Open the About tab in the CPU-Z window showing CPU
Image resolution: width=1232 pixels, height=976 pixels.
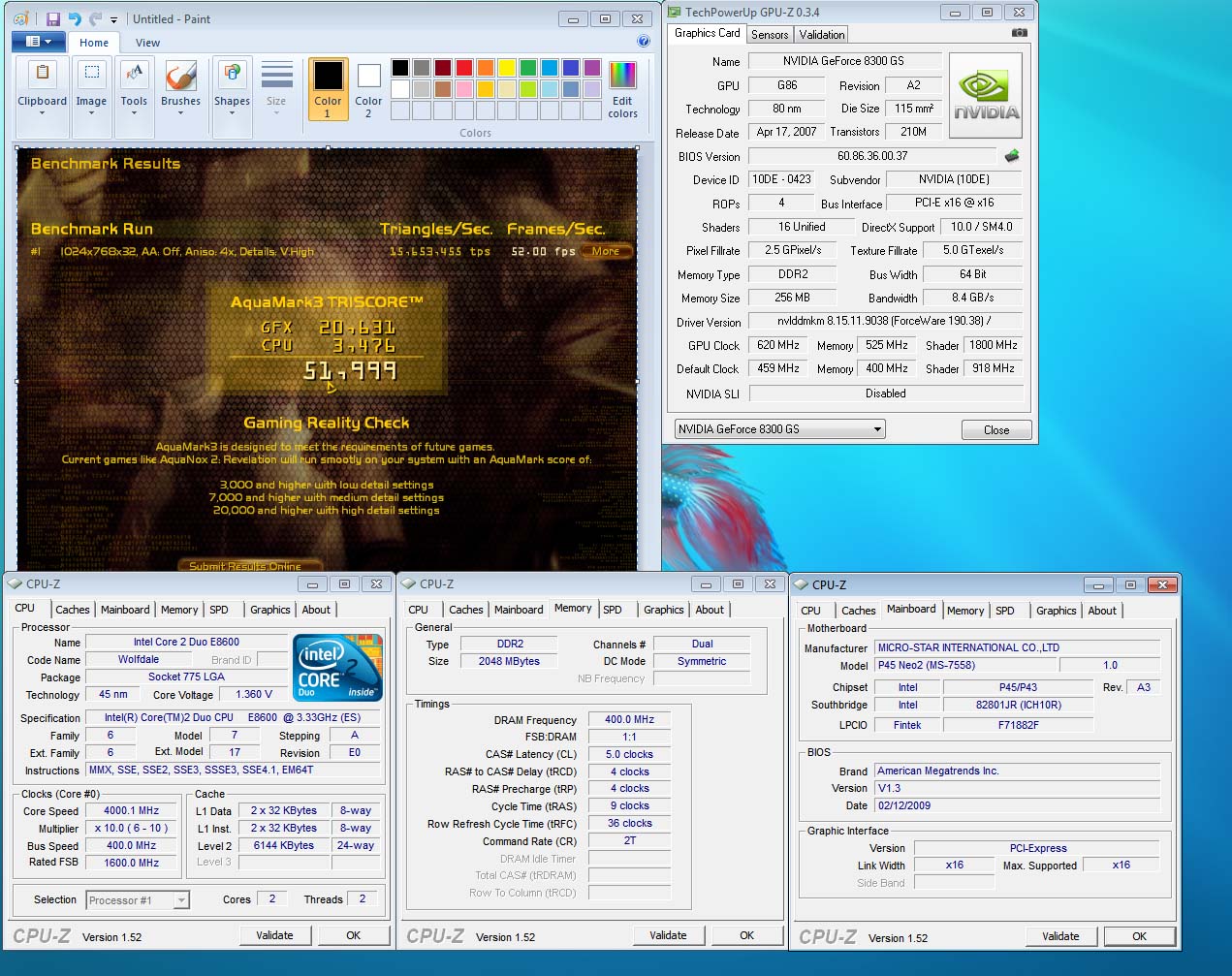tap(316, 610)
